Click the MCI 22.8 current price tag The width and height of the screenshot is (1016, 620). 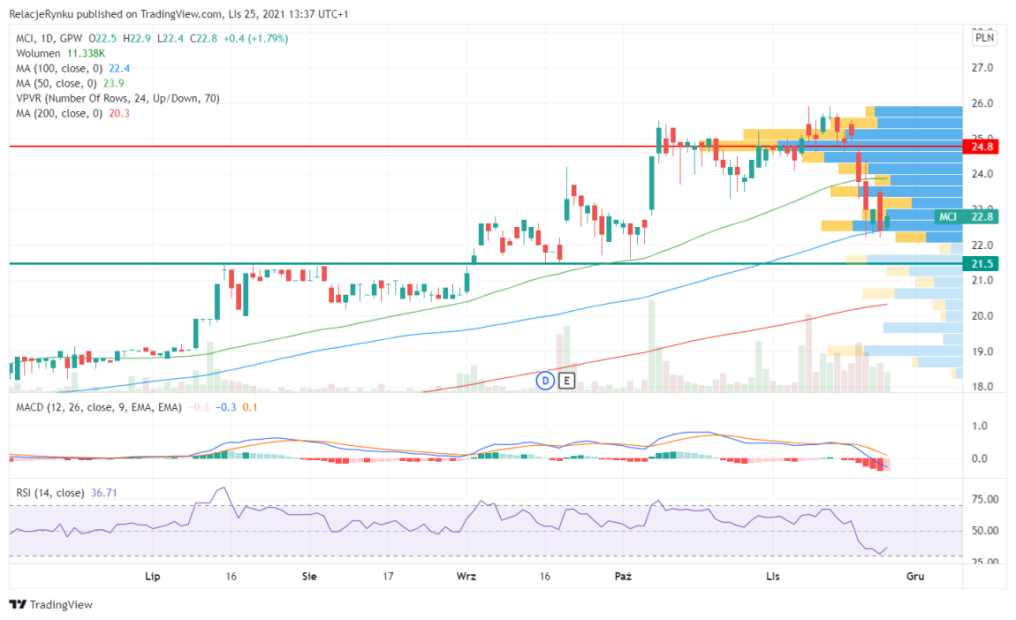(966, 217)
